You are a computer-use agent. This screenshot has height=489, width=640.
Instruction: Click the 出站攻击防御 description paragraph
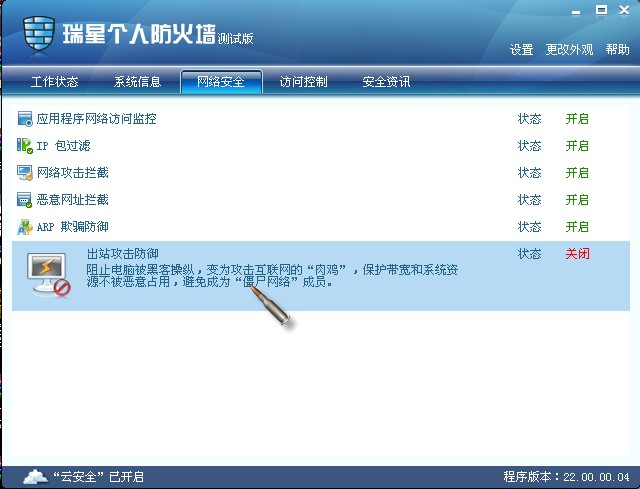pyautogui.click(x=272, y=276)
